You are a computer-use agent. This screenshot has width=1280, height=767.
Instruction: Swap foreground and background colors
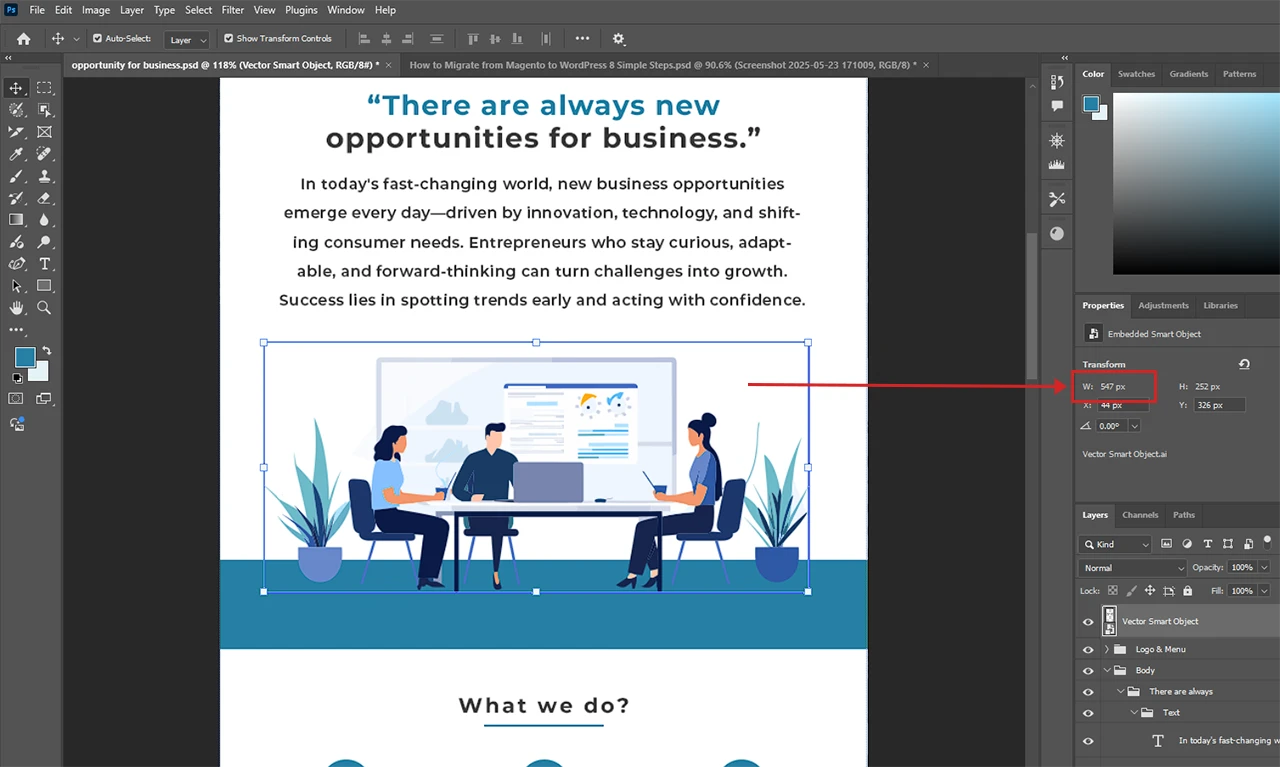click(x=46, y=351)
